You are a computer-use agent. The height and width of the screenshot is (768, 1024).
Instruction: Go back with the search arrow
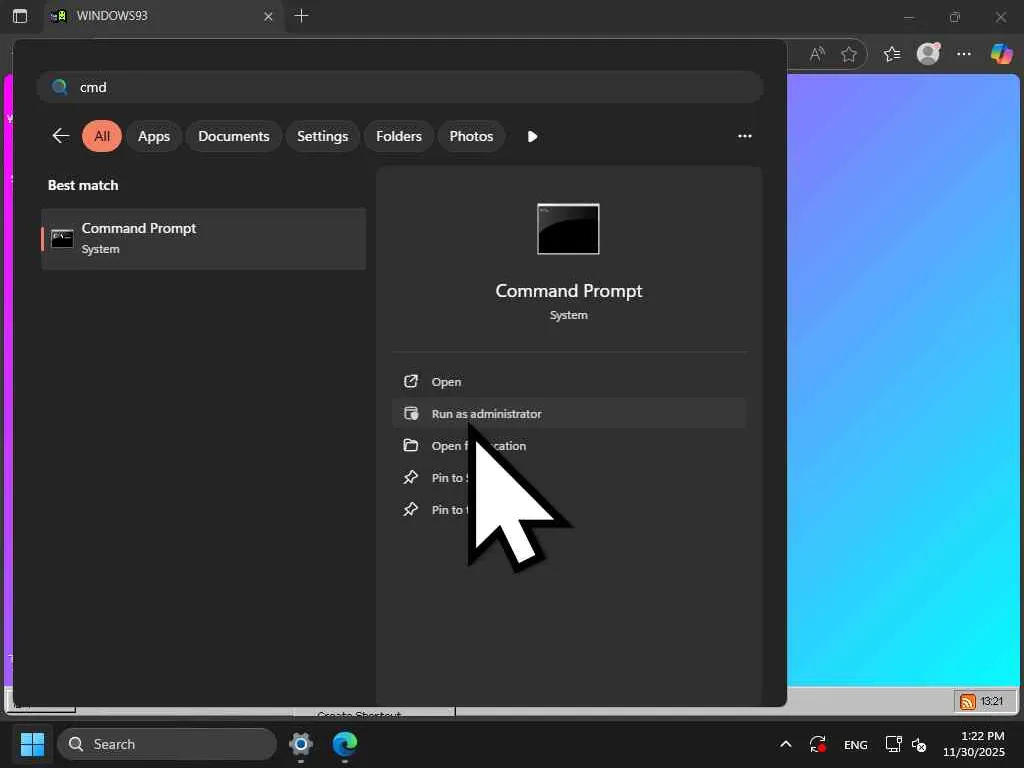tap(61, 136)
